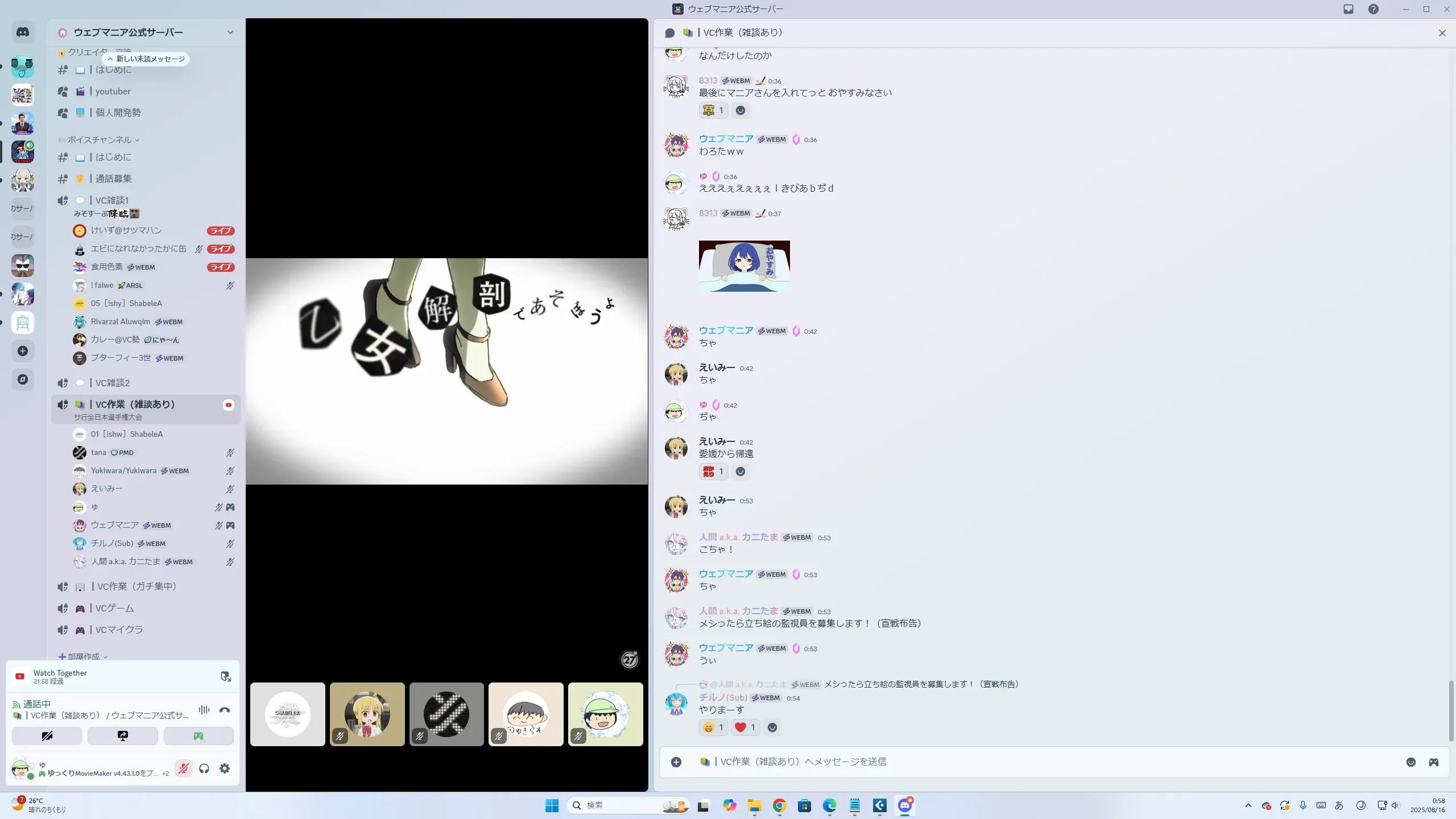Add the heart reaction on やりまーす
Viewport: 1456px width, 819px height.
(x=744, y=727)
